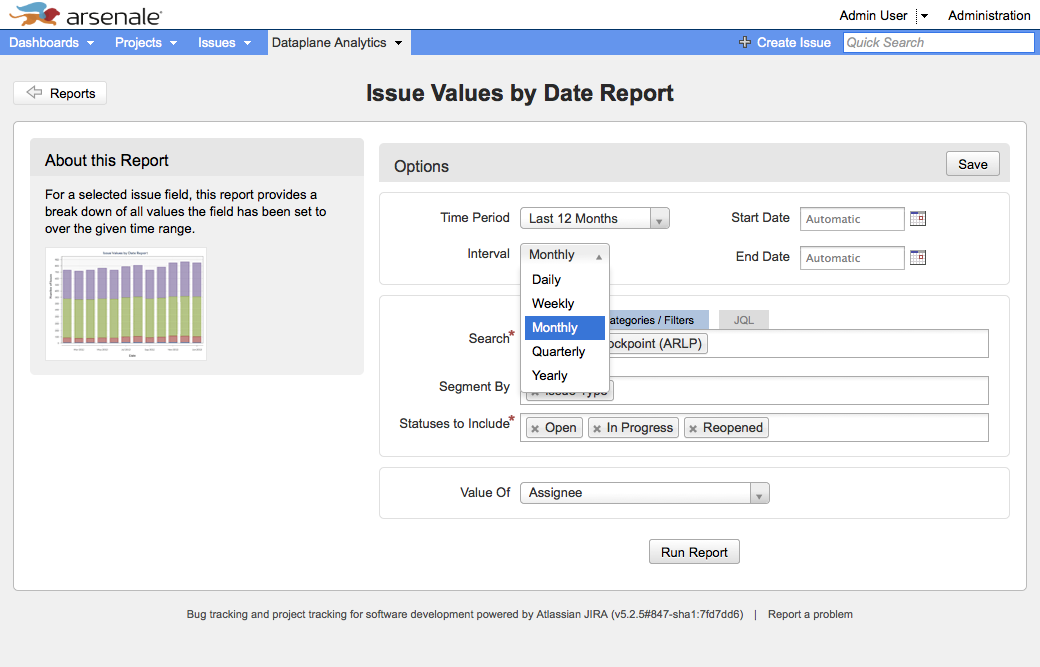Remove the Open status tag
The height and width of the screenshot is (667, 1040).
point(535,428)
